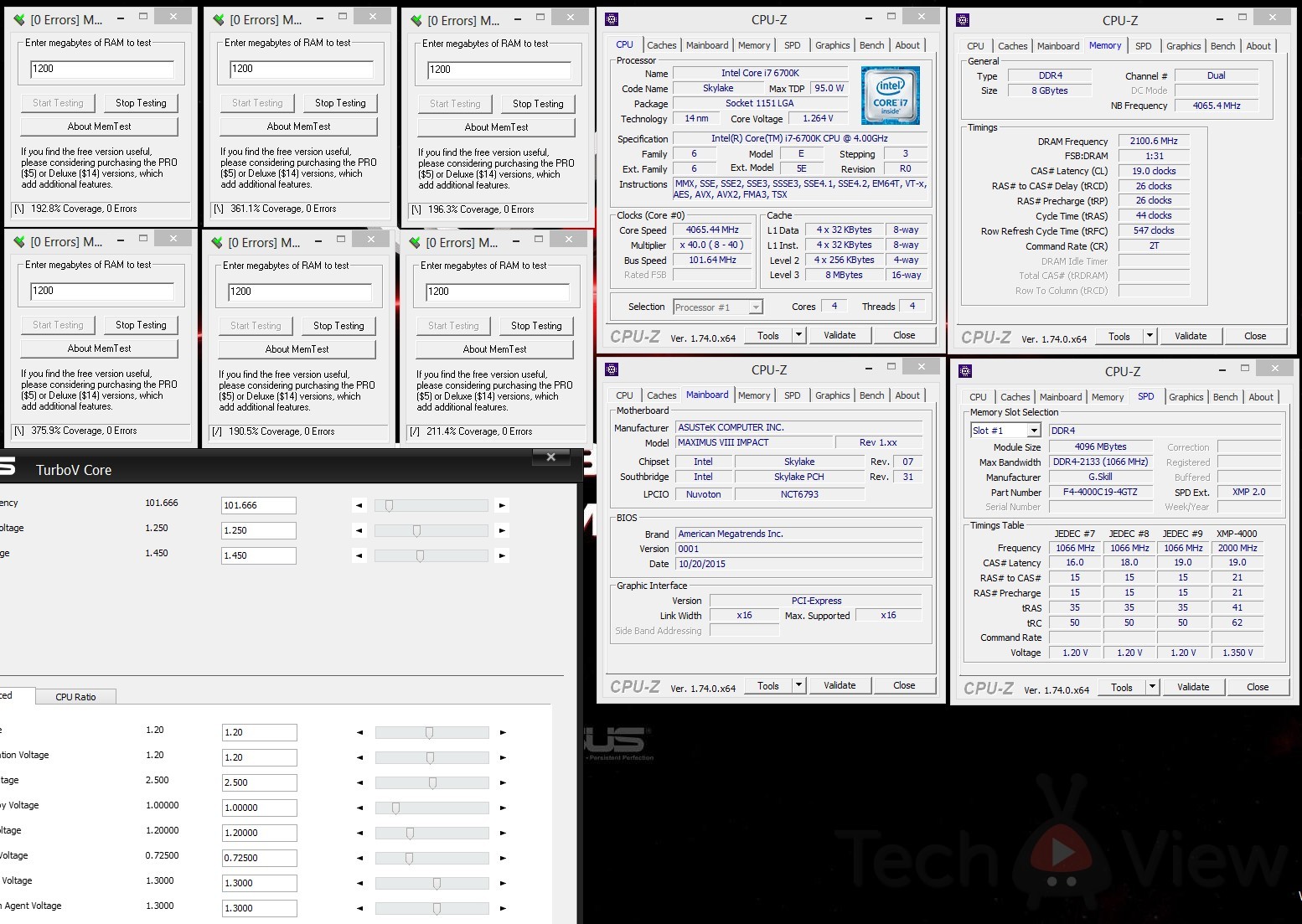Click the left arrow of the Agent Voltage row
Image resolution: width=1302 pixels, height=924 pixels.
coord(360,908)
